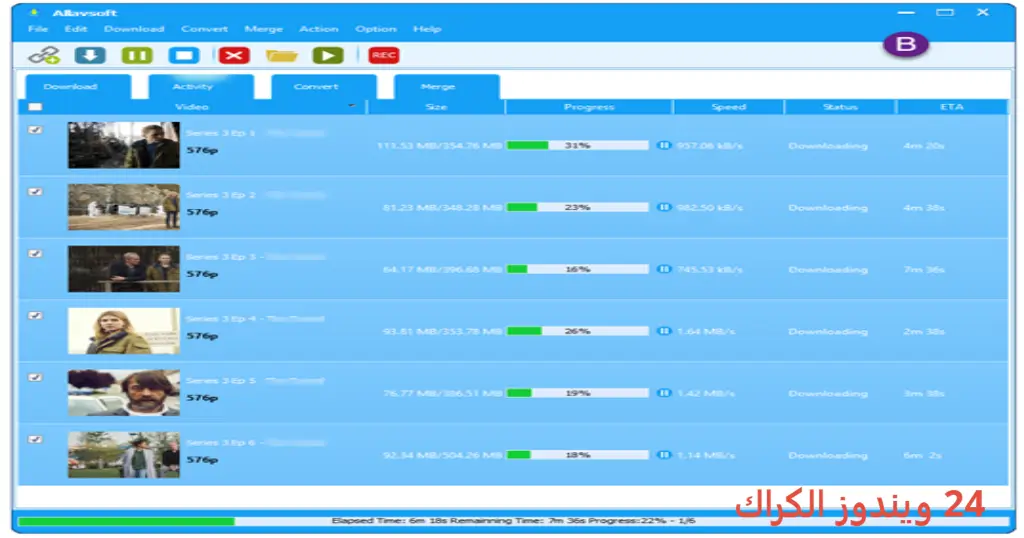Select the Series 3 Ep 2 thumbnail
The height and width of the screenshot is (538, 1024).
click(x=123, y=207)
